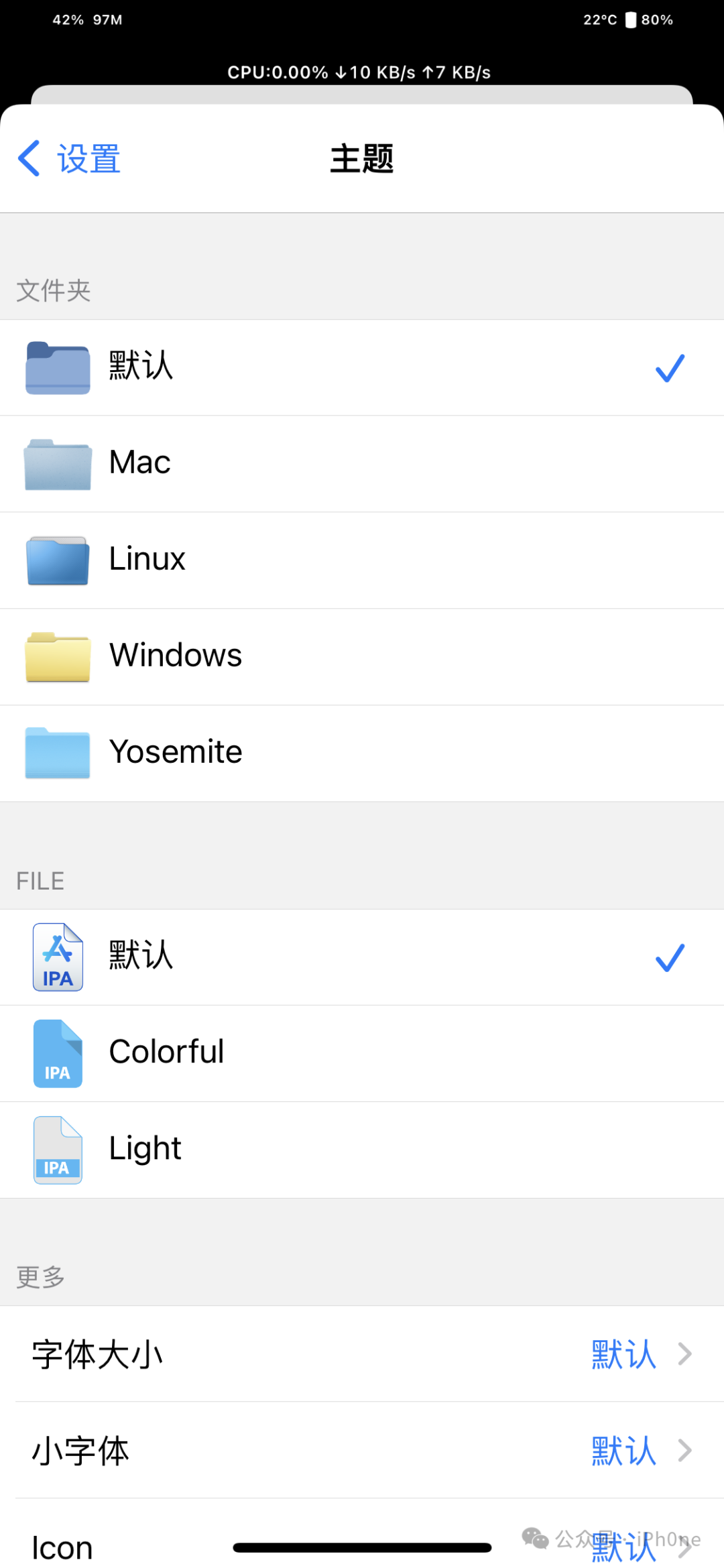
Task: Tap the blue 默认 value for 字体大小
Action: [623, 1354]
